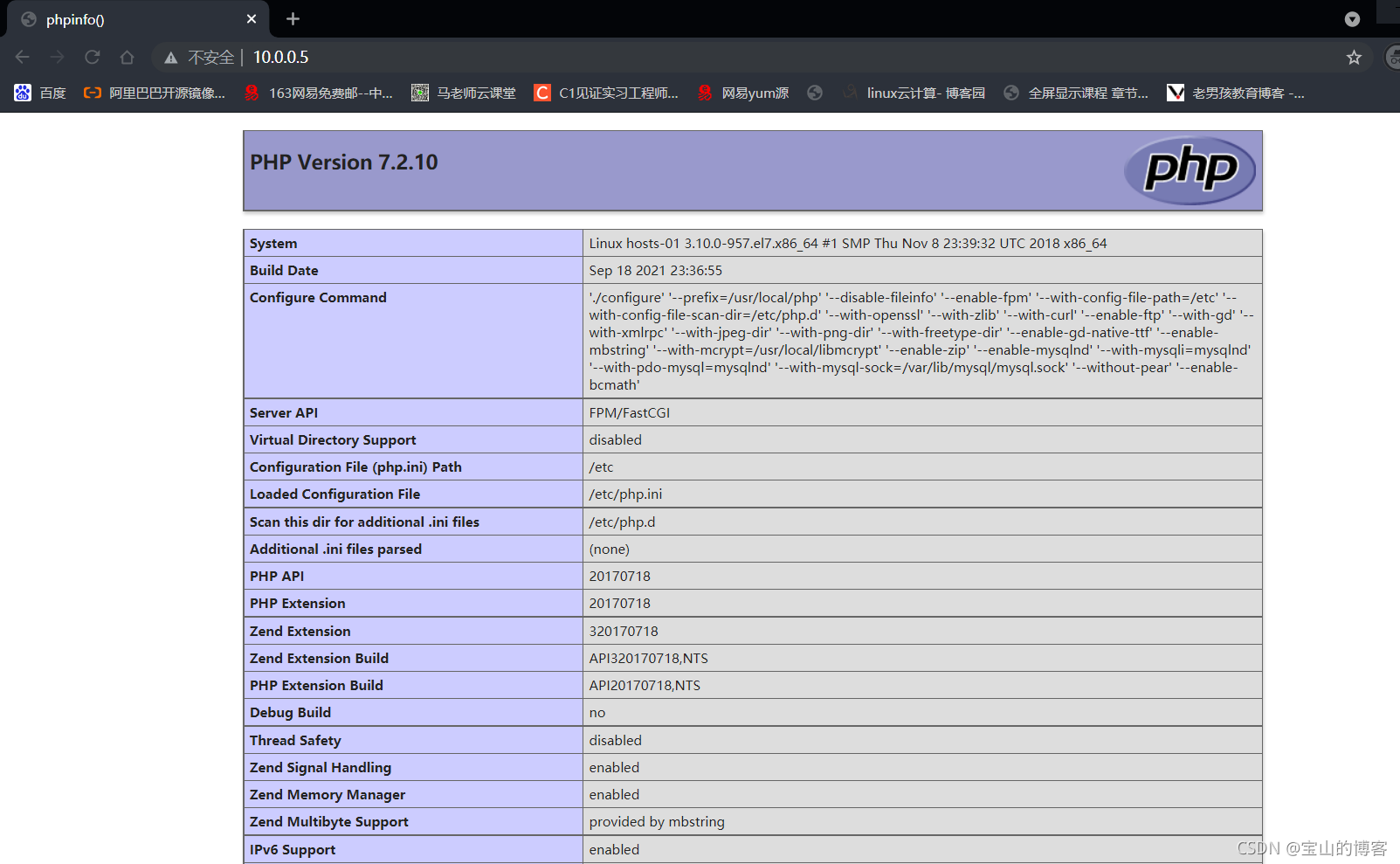Screen dimensions: 1400x864
Task: Open the 百度 bookmark
Action: tap(40, 93)
